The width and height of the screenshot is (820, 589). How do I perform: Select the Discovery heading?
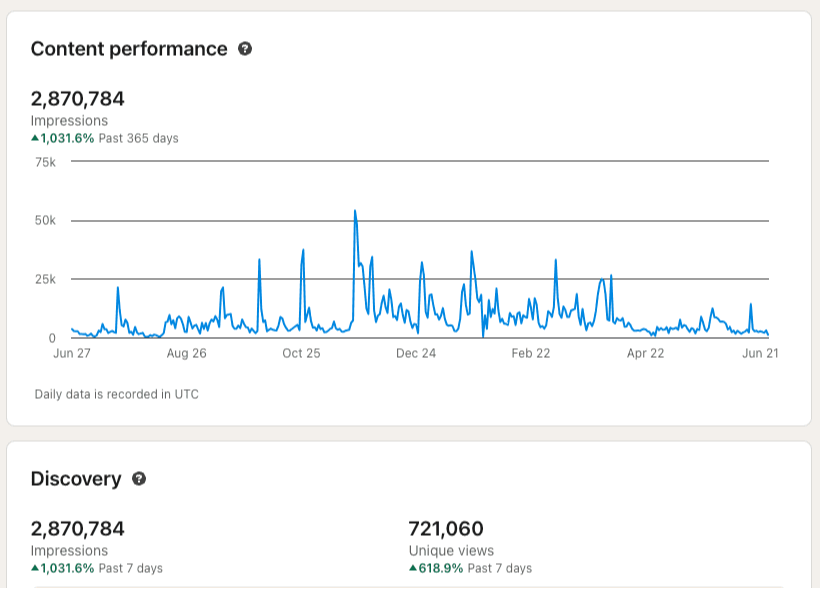click(76, 479)
